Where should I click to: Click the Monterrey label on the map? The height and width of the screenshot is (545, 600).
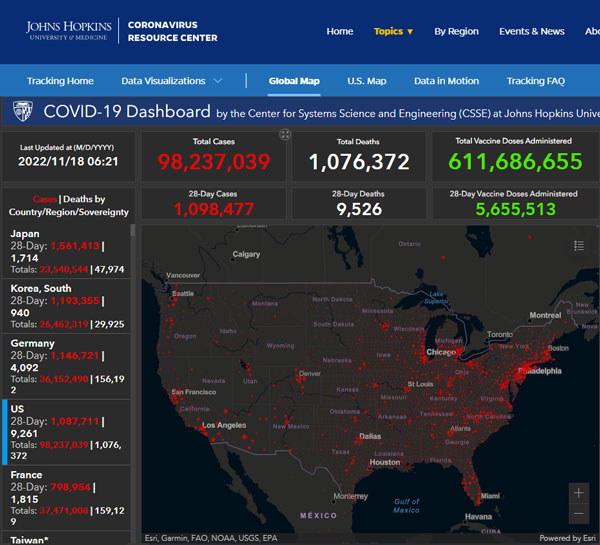(x=350, y=496)
